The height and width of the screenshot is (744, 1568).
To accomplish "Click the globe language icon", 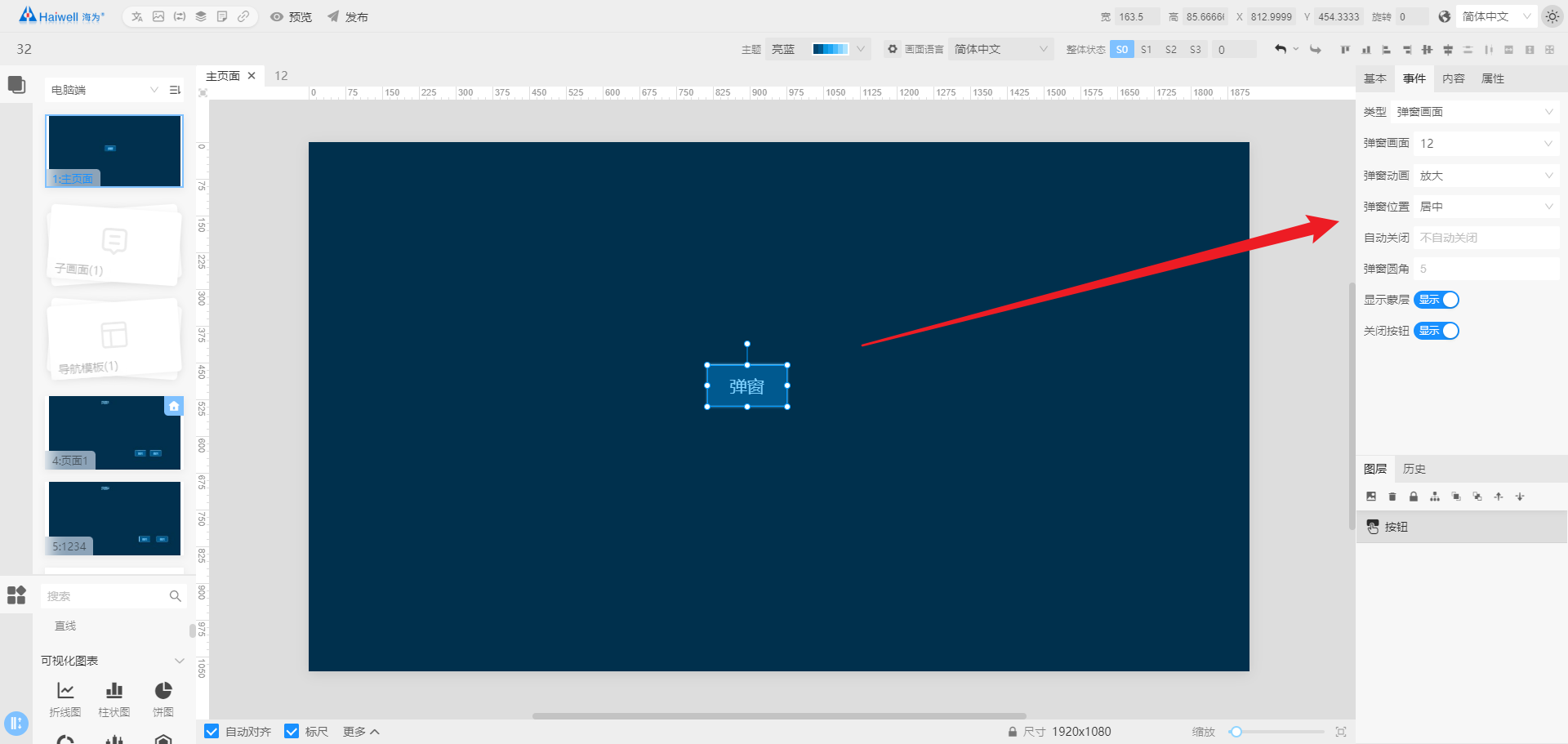I will click(1445, 16).
